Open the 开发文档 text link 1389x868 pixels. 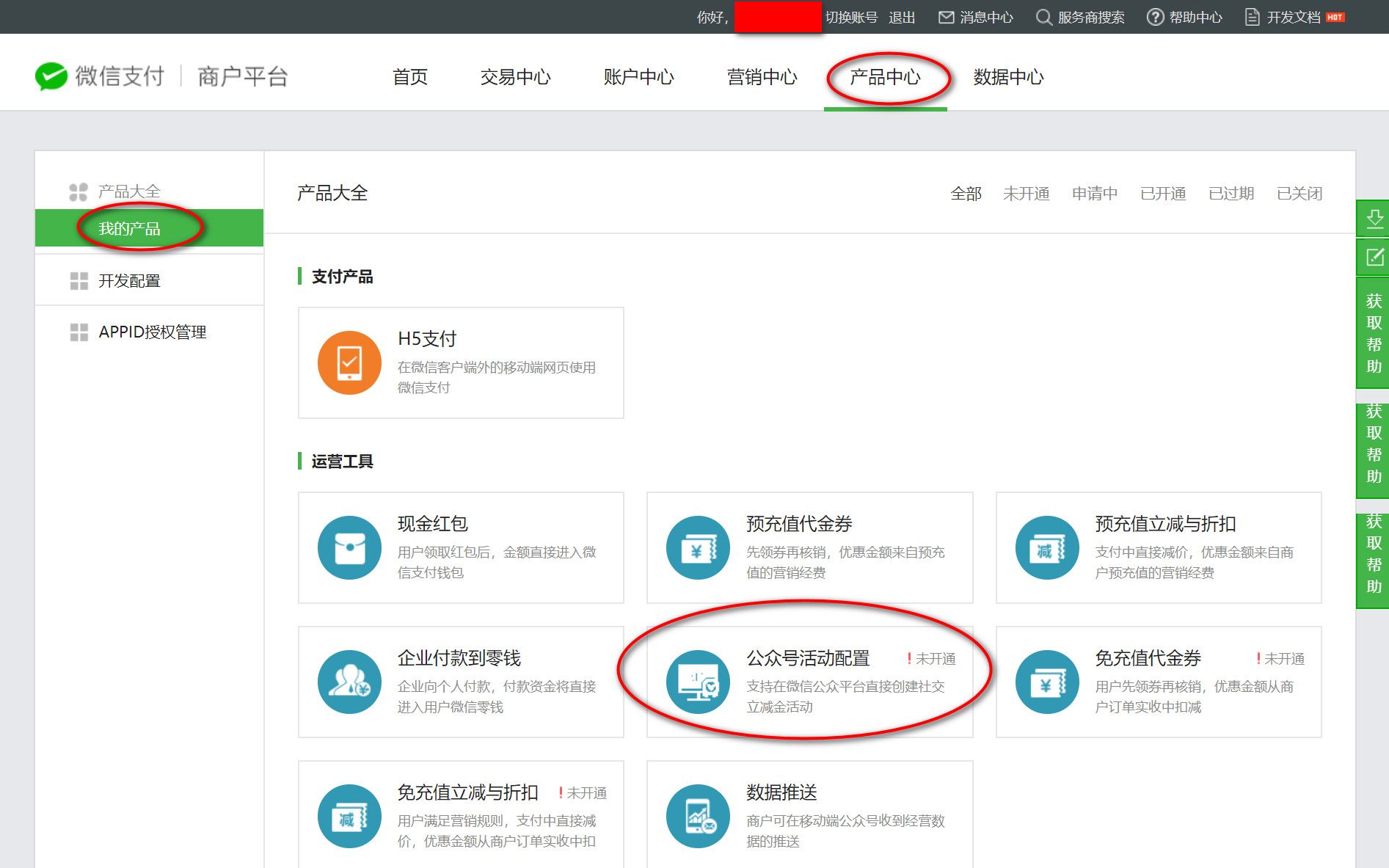[x=1293, y=17]
